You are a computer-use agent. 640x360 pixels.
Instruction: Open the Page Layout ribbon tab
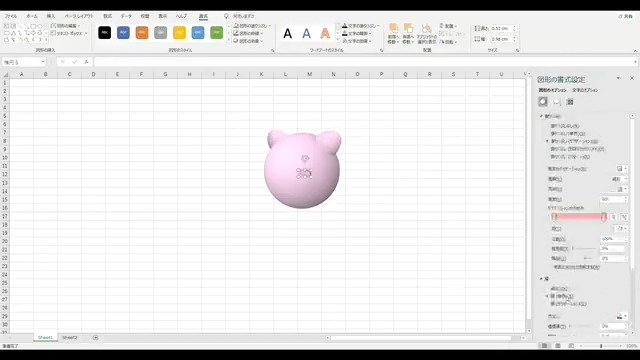click(x=79, y=16)
